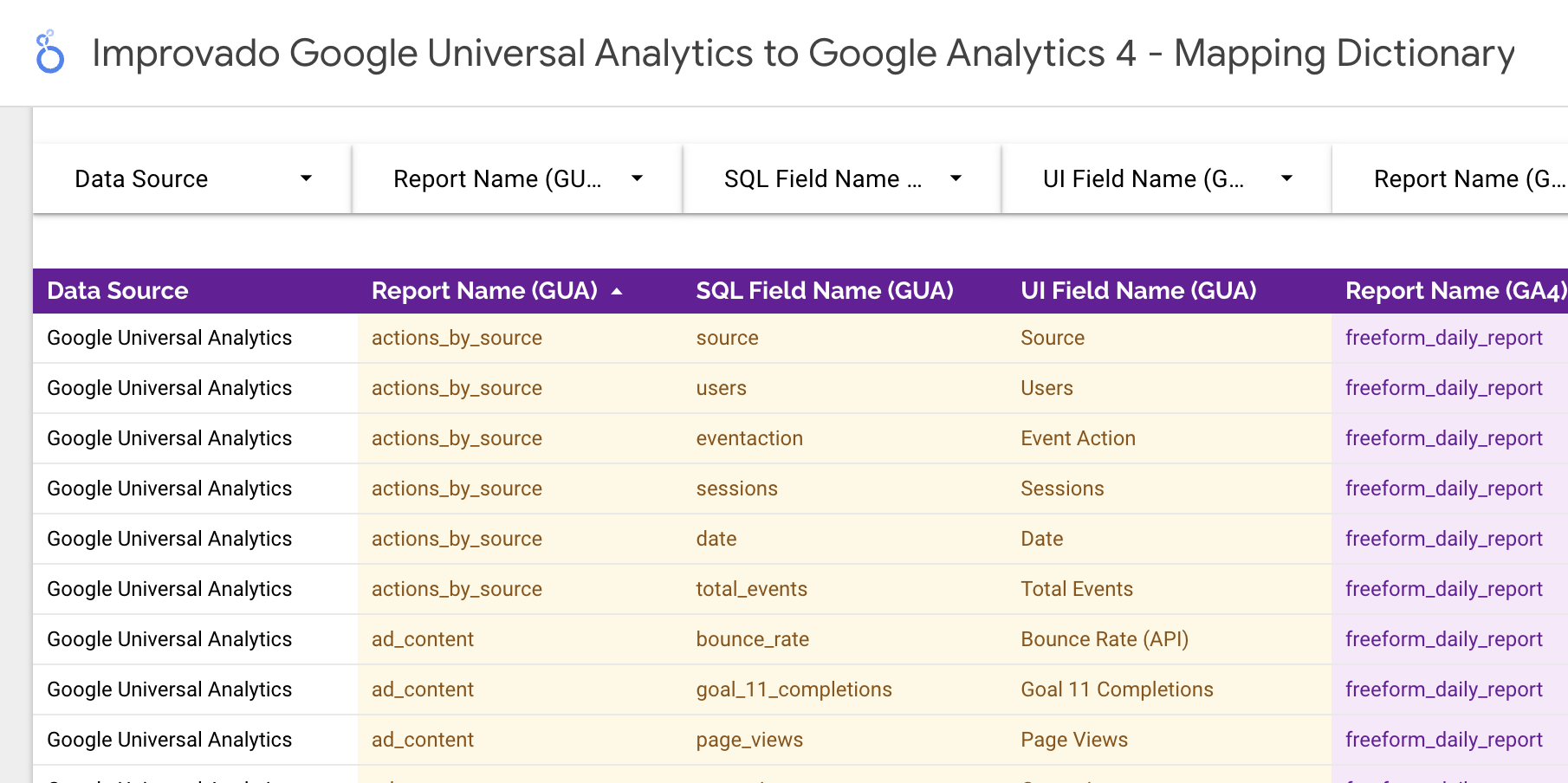
Task: Click the goal_11_completions cell
Action: (794, 689)
